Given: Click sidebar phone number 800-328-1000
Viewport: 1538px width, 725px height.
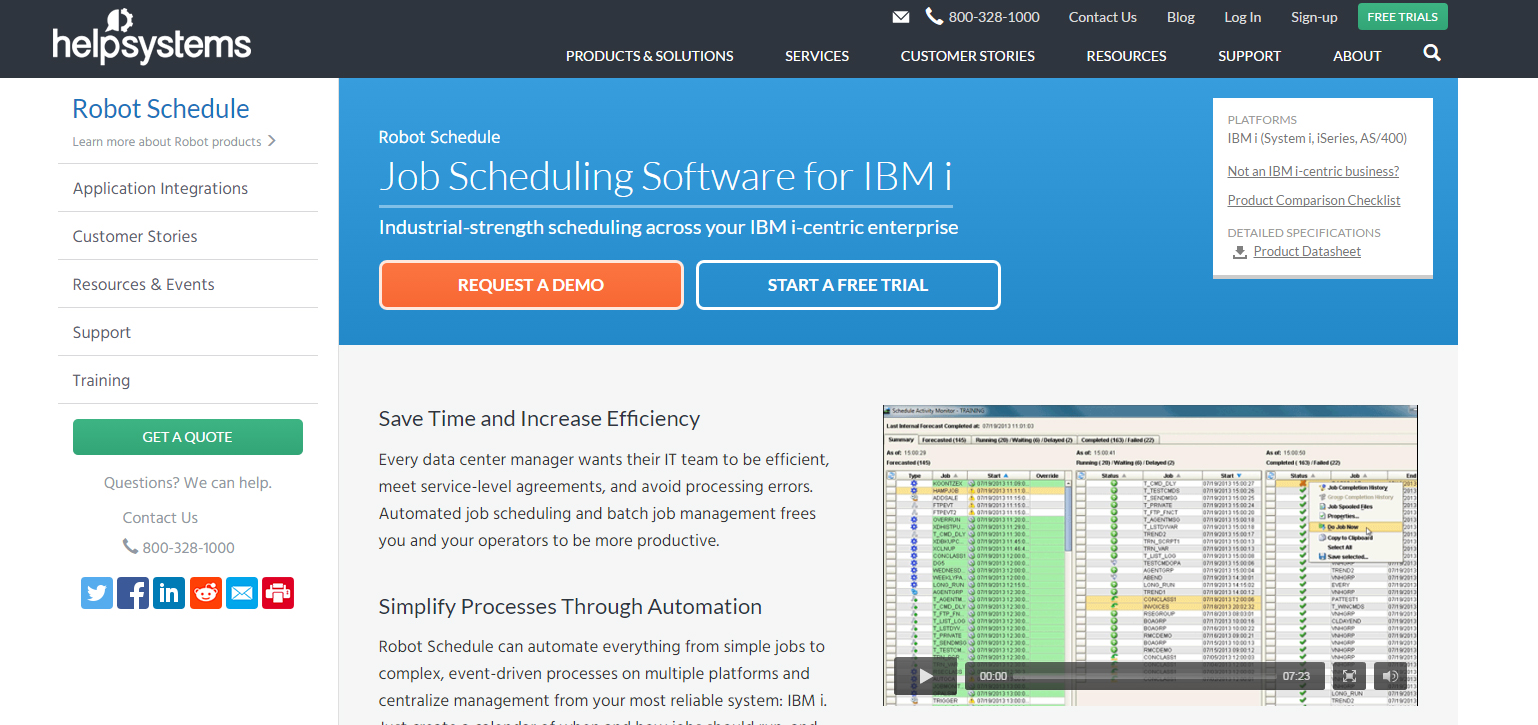Looking at the screenshot, I should point(188,547).
